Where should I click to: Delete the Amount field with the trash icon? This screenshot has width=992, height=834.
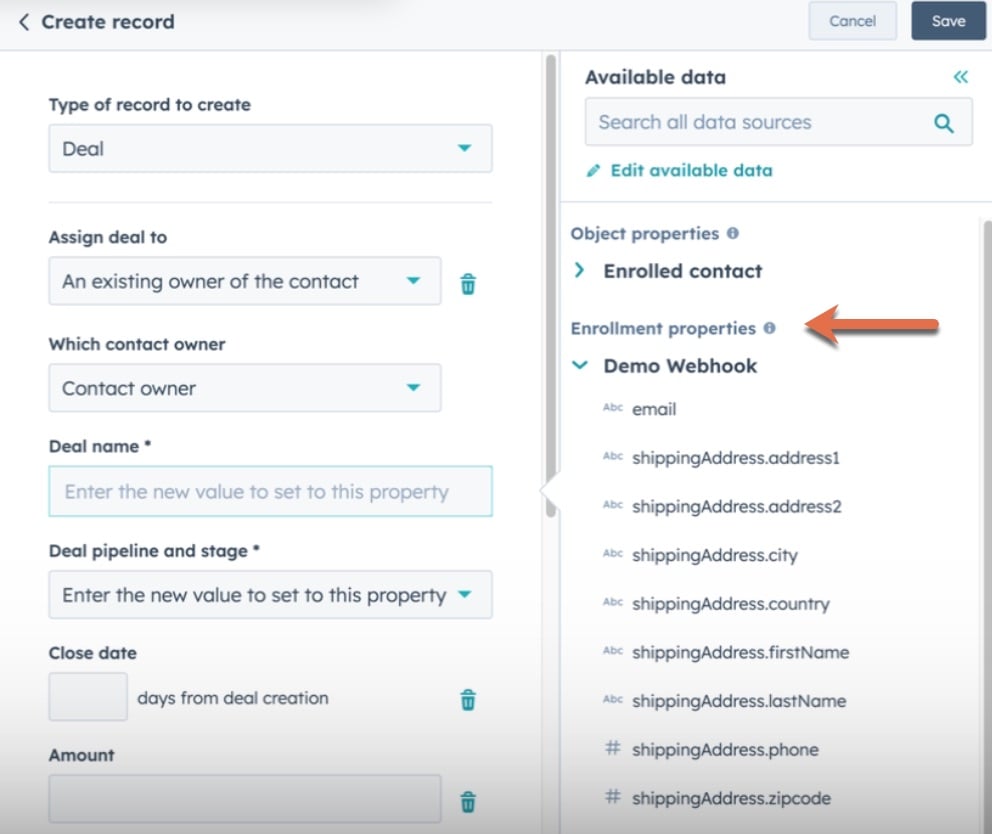[x=466, y=801]
